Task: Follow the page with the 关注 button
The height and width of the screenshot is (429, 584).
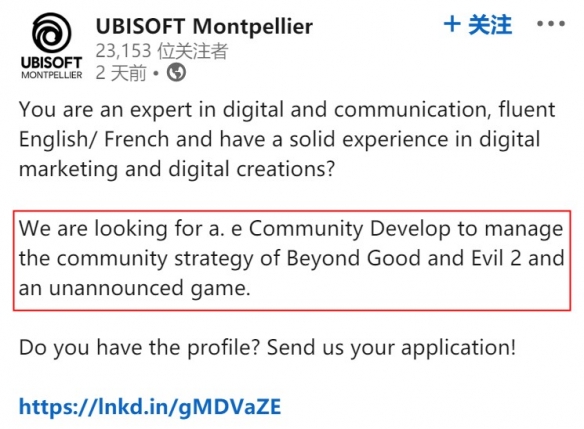Action: [x=478, y=25]
